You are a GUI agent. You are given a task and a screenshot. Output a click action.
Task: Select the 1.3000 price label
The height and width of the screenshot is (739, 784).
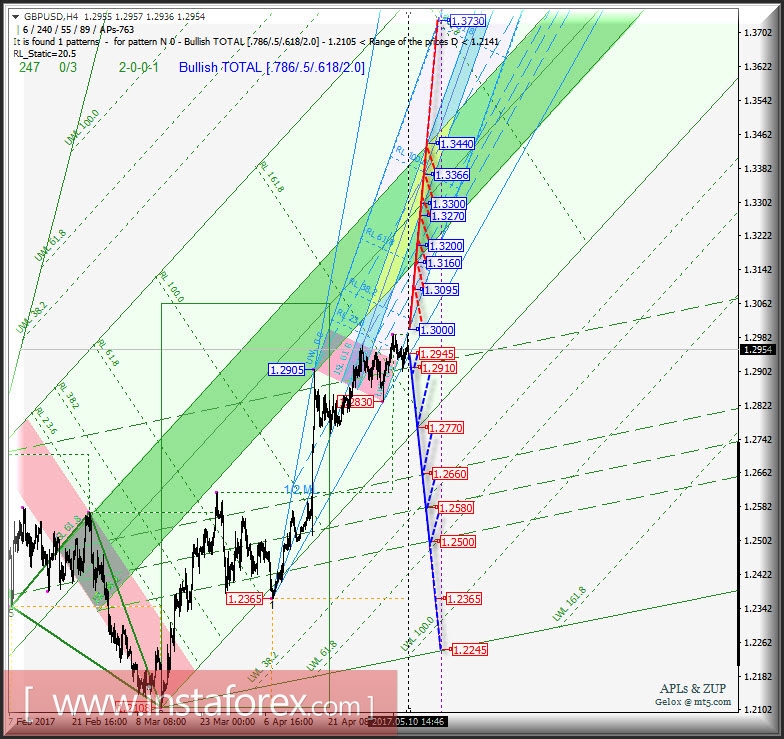[x=436, y=330]
